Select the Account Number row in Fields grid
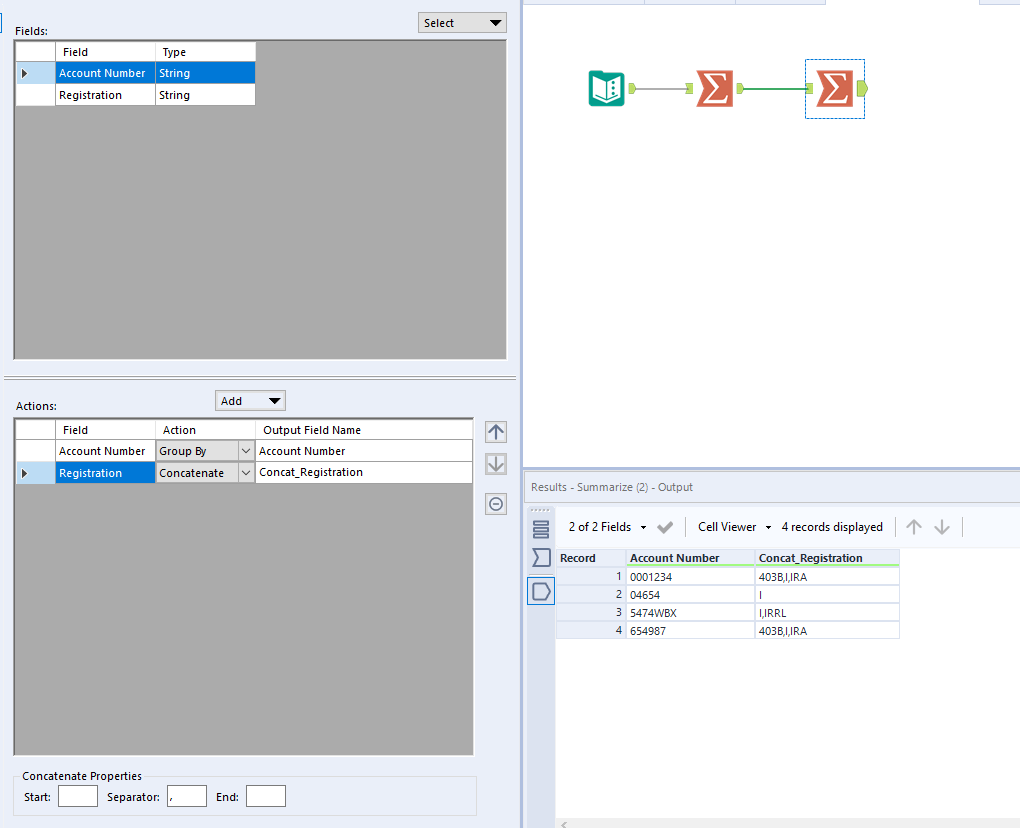This screenshot has width=1020, height=828. [x=103, y=72]
